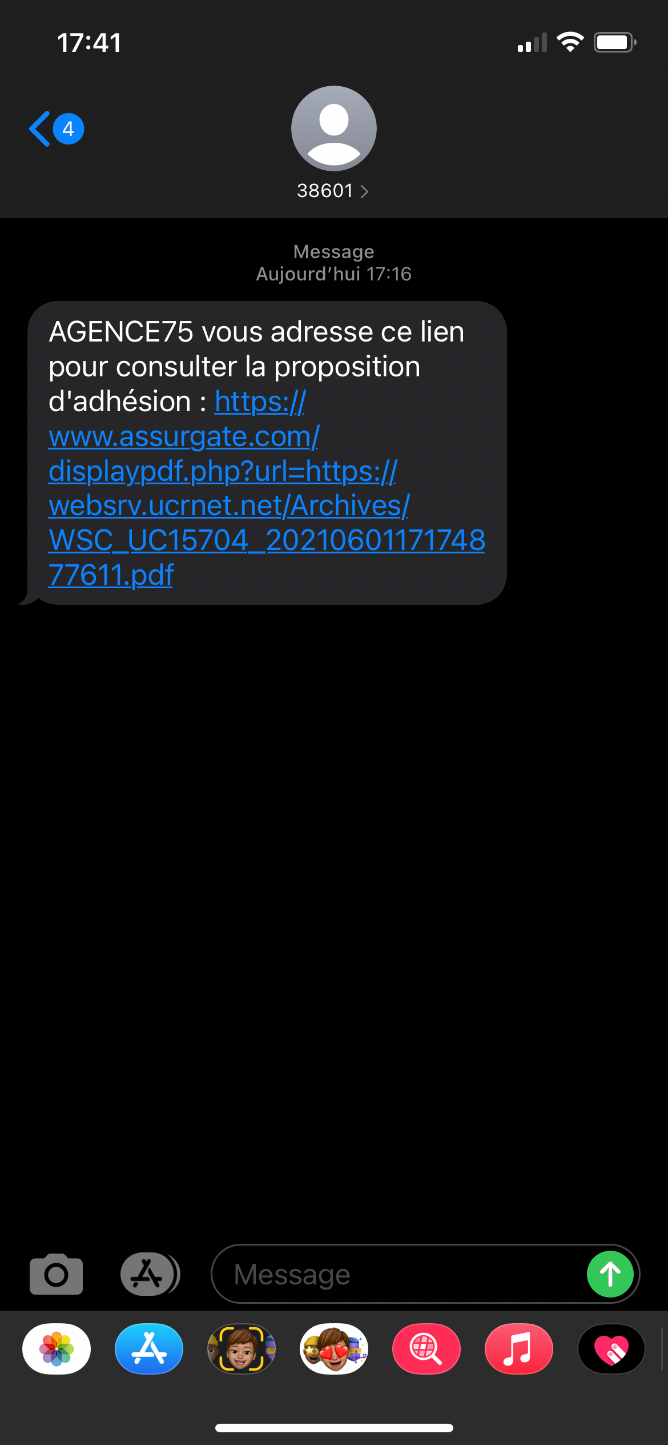Open the camera icon beside message field
The height and width of the screenshot is (1445, 668).
[x=56, y=1274]
